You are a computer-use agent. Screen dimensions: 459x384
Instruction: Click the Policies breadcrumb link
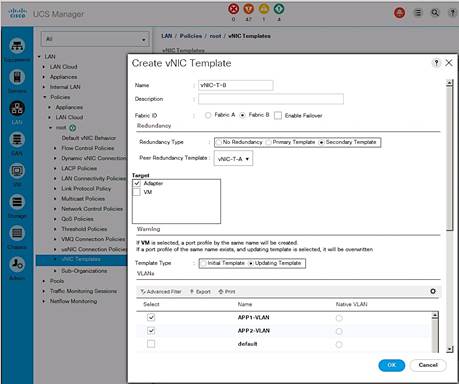[191, 36]
